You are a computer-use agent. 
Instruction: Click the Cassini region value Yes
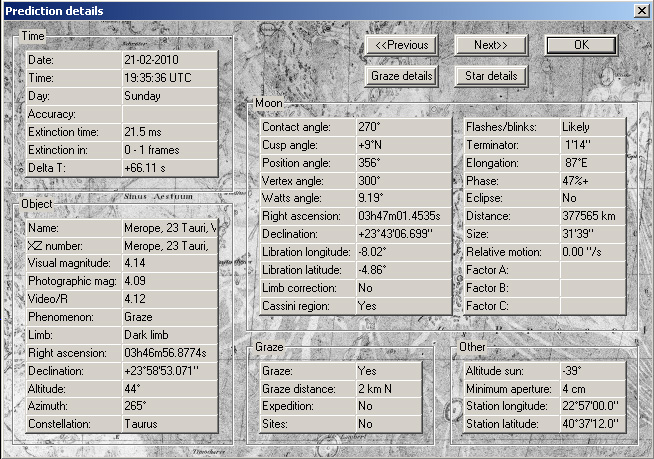[404, 305]
